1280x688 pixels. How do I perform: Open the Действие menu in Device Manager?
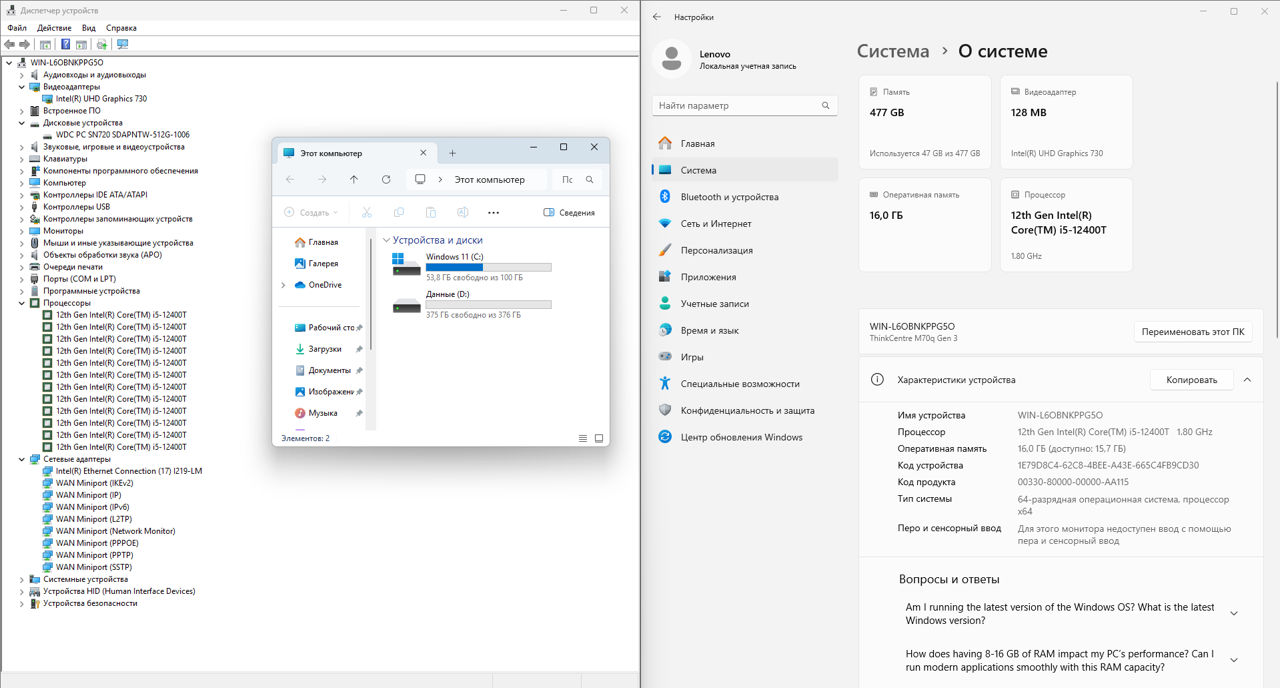pyautogui.click(x=54, y=28)
